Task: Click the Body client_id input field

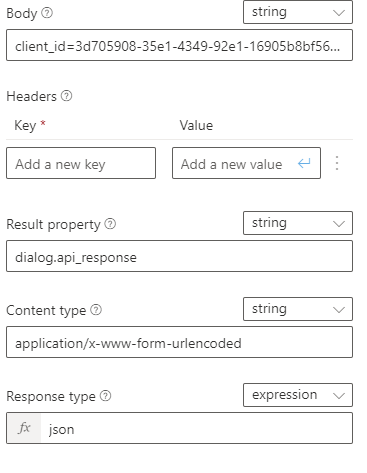Action: [179, 45]
